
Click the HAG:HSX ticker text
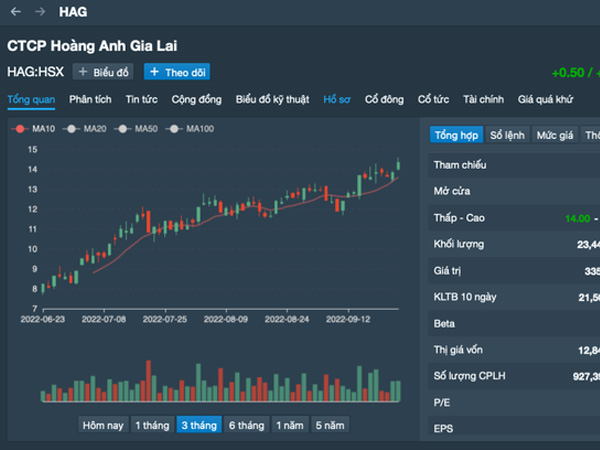coord(36,72)
